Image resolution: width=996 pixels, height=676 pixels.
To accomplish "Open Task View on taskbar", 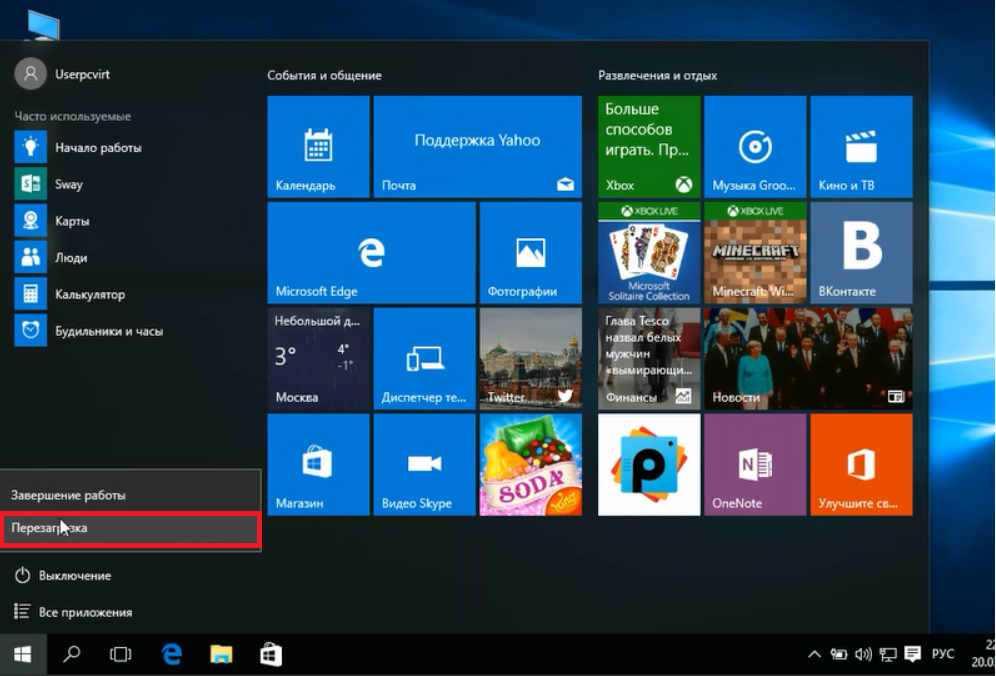I will coord(121,654).
